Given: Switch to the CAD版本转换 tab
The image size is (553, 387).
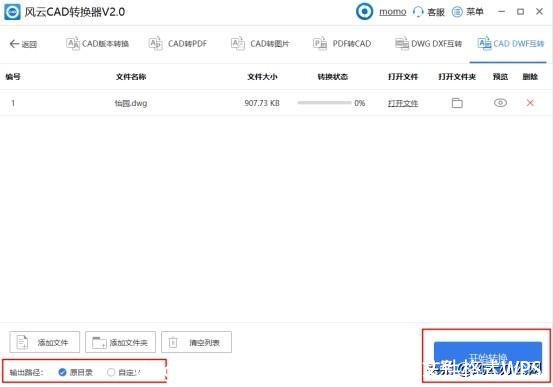Looking at the screenshot, I should pos(97,44).
